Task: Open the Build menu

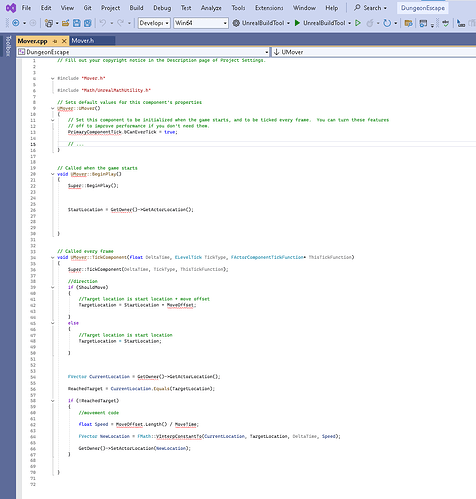Action: coord(136,8)
